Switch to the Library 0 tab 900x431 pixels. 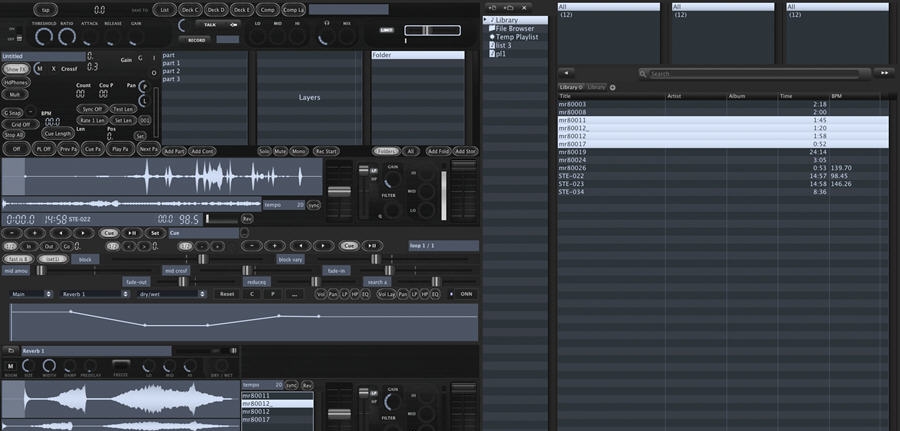click(x=571, y=87)
